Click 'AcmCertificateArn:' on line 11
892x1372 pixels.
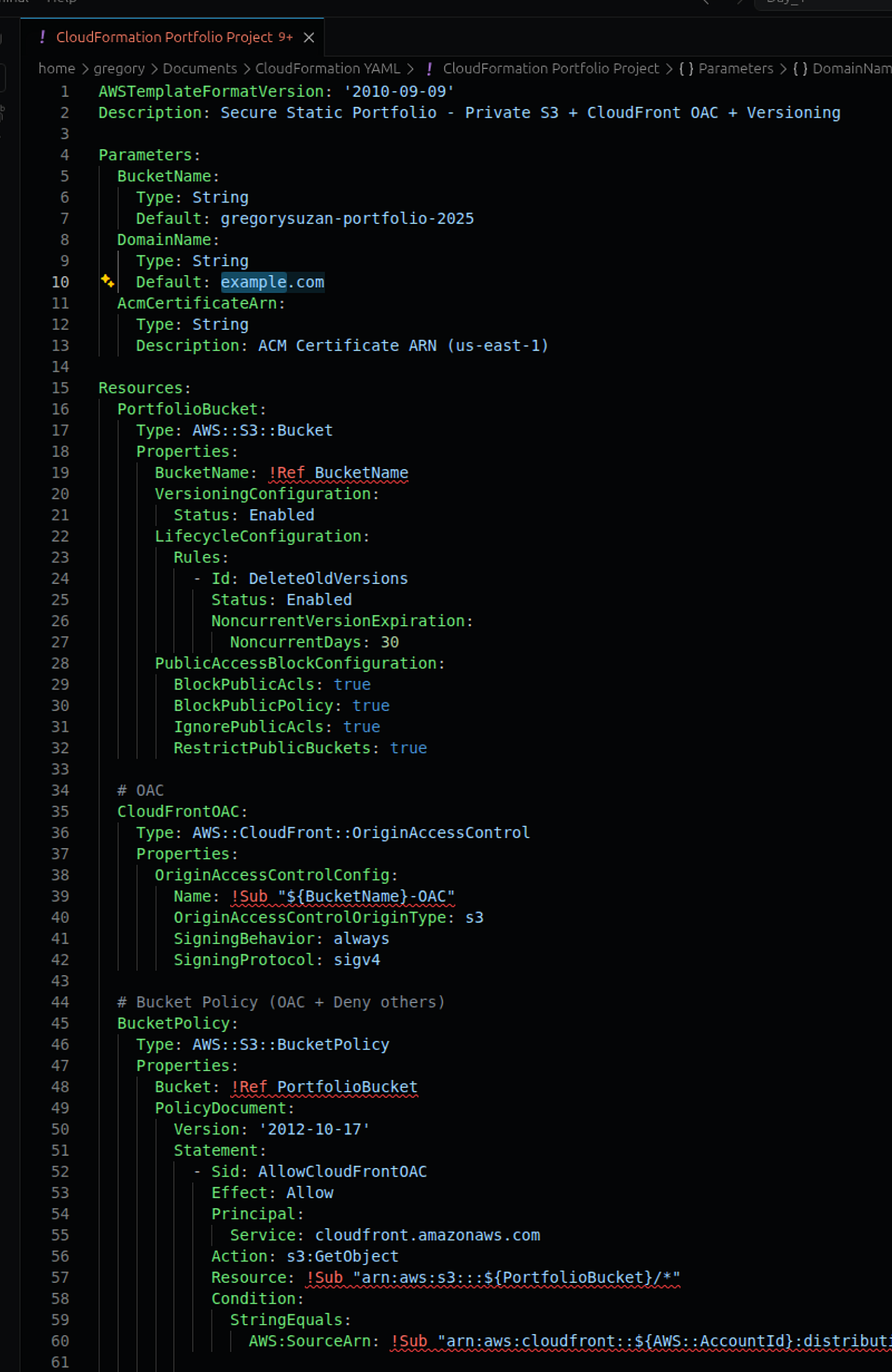[201, 303]
